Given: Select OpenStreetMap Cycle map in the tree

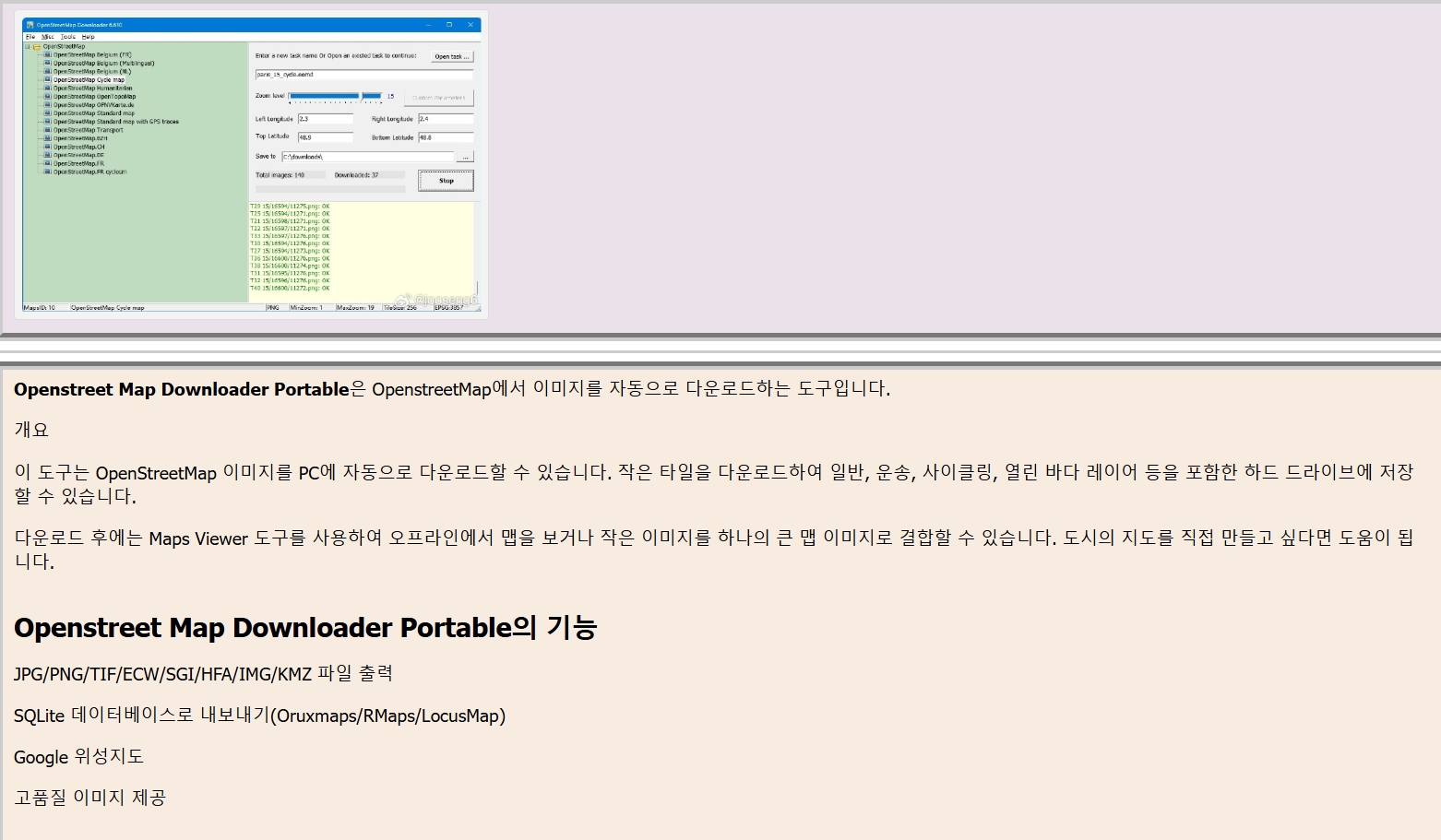Looking at the screenshot, I should pos(89,80).
